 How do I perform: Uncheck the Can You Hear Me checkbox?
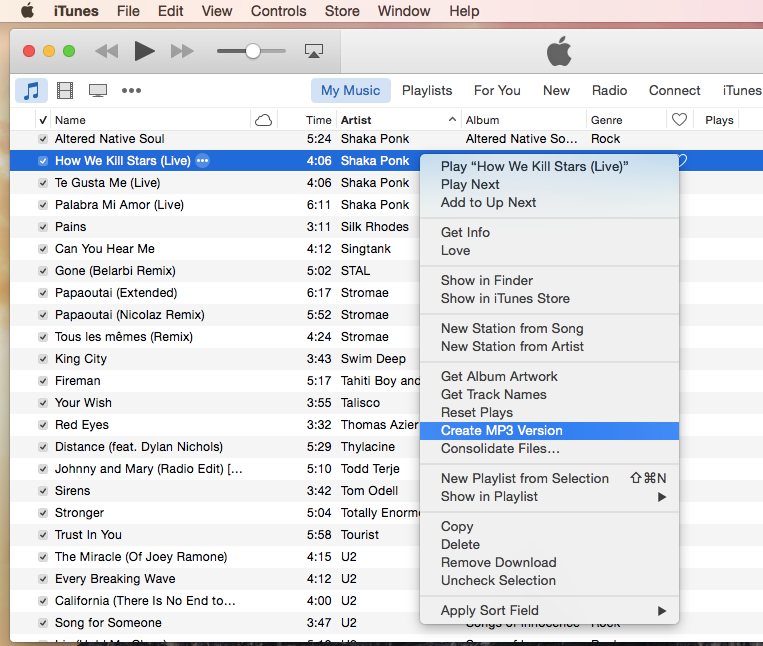(x=43, y=249)
